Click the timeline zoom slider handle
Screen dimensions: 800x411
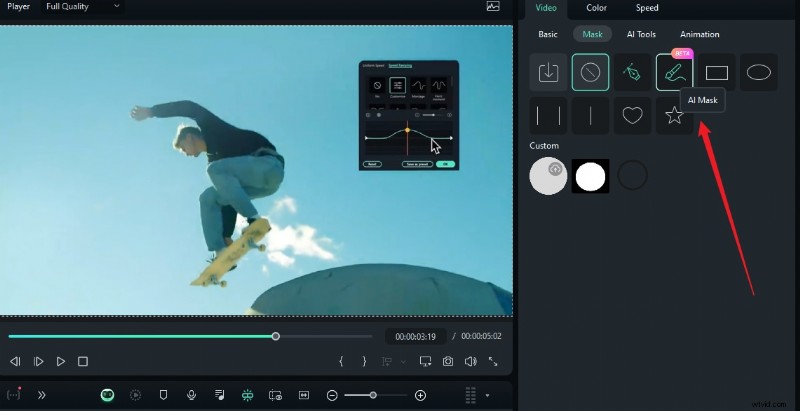(x=373, y=395)
